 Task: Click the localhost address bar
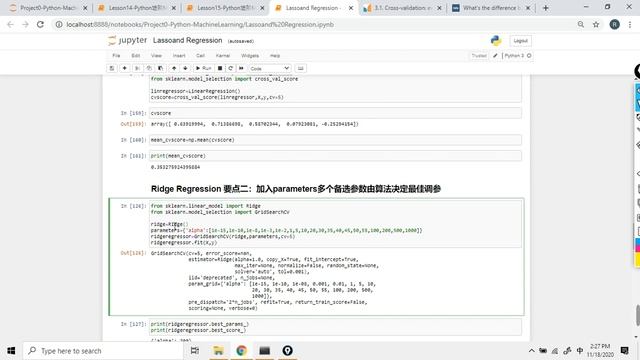point(318,24)
